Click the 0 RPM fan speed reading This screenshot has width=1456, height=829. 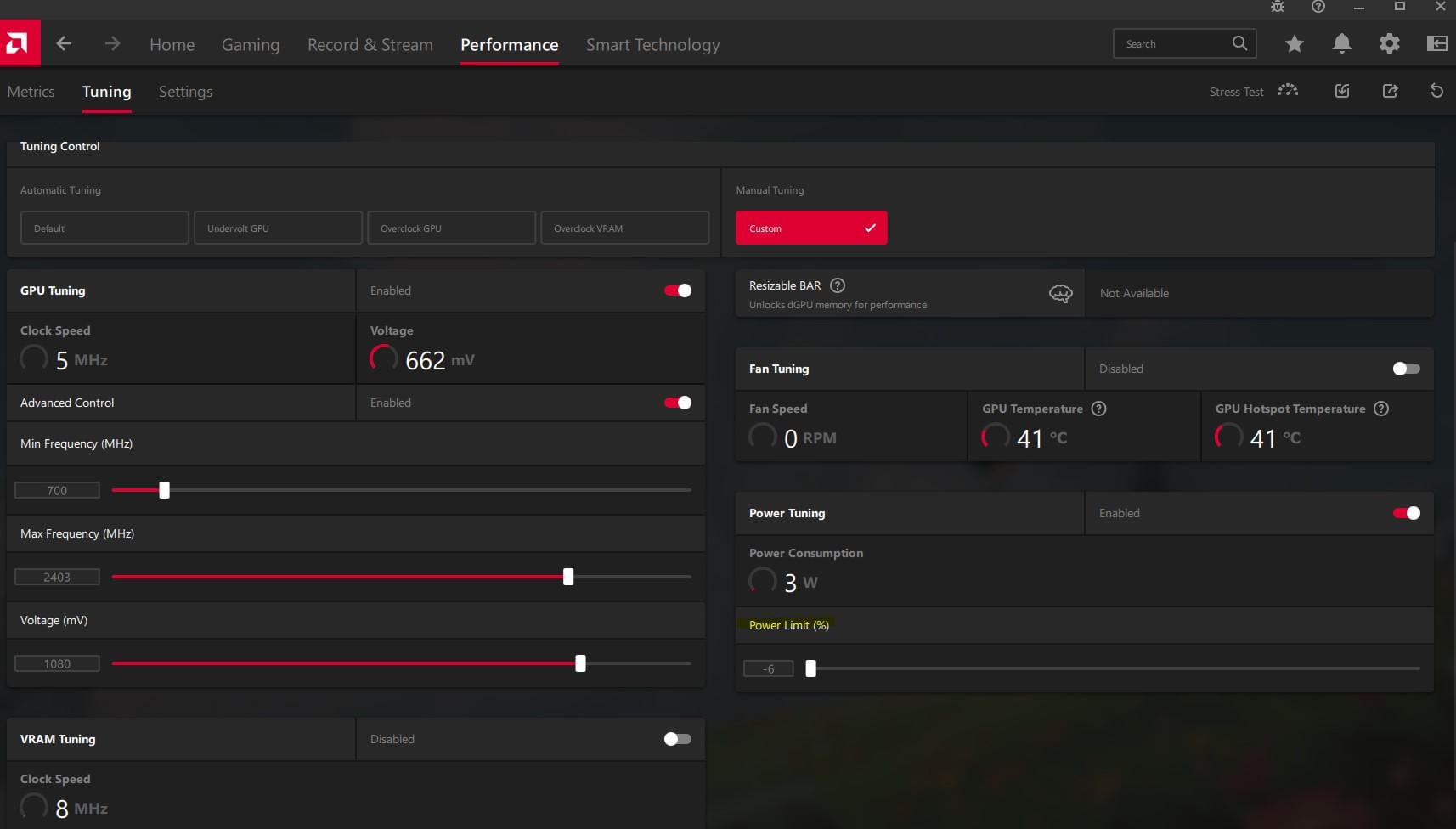click(x=810, y=438)
